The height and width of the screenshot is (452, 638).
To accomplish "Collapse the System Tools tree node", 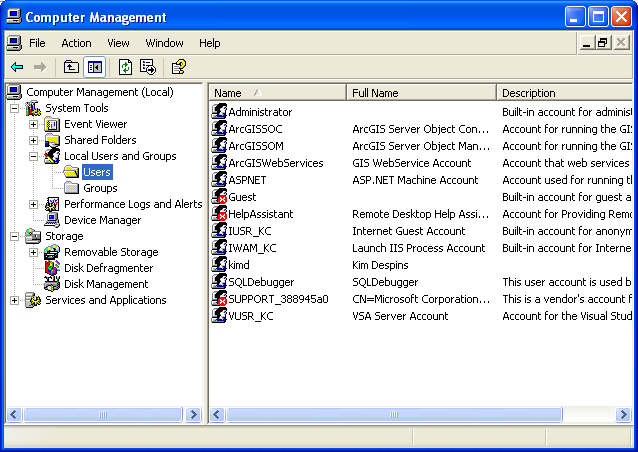I will (15, 108).
